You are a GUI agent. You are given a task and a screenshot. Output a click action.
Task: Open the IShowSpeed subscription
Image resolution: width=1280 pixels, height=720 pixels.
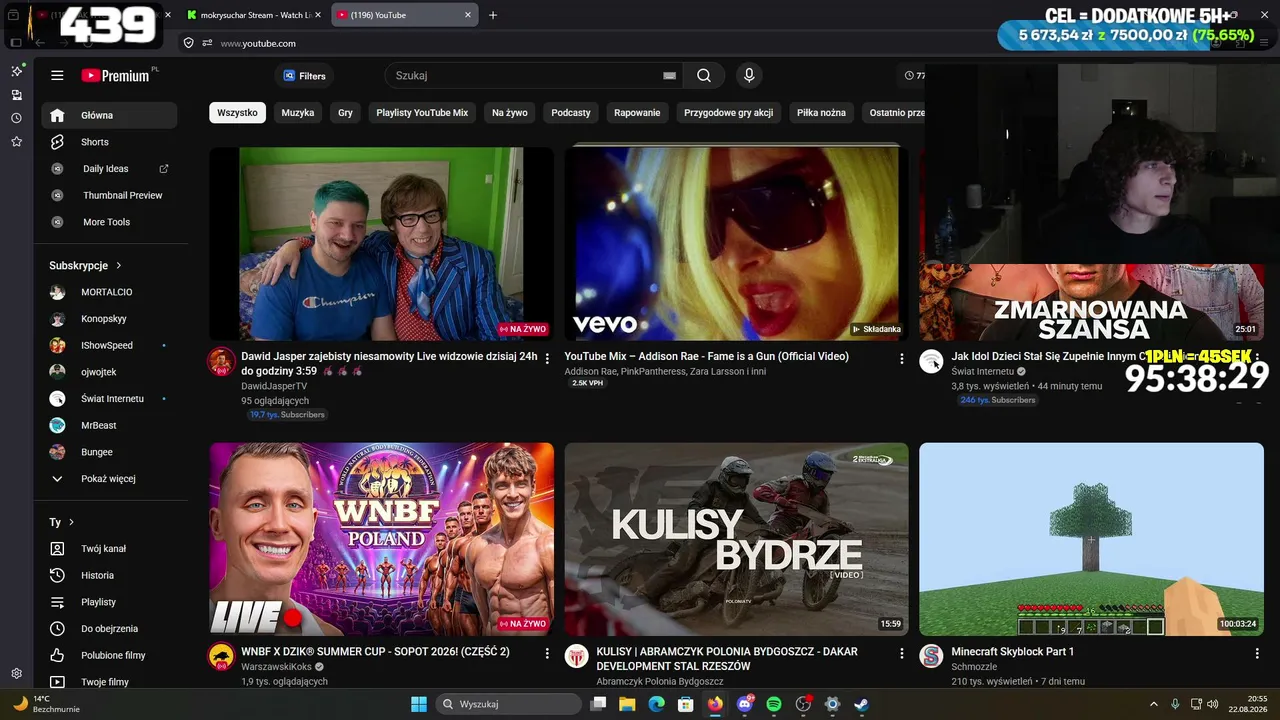coord(109,345)
